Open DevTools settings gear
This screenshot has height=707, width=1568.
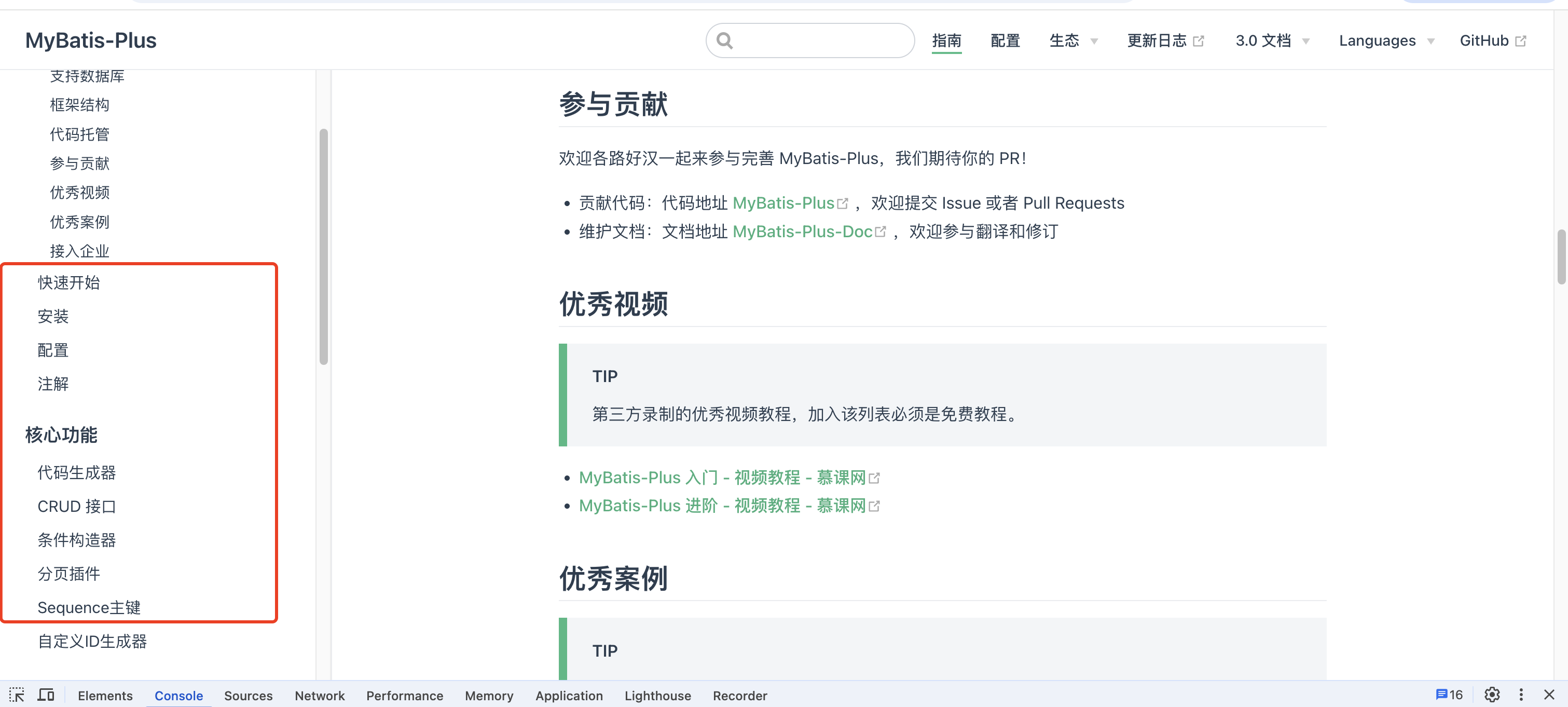(1492, 695)
